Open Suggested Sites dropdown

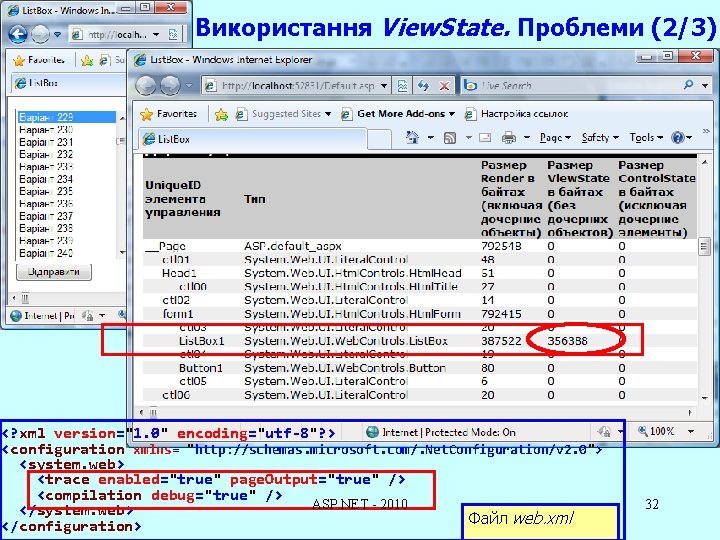coord(328,114)
